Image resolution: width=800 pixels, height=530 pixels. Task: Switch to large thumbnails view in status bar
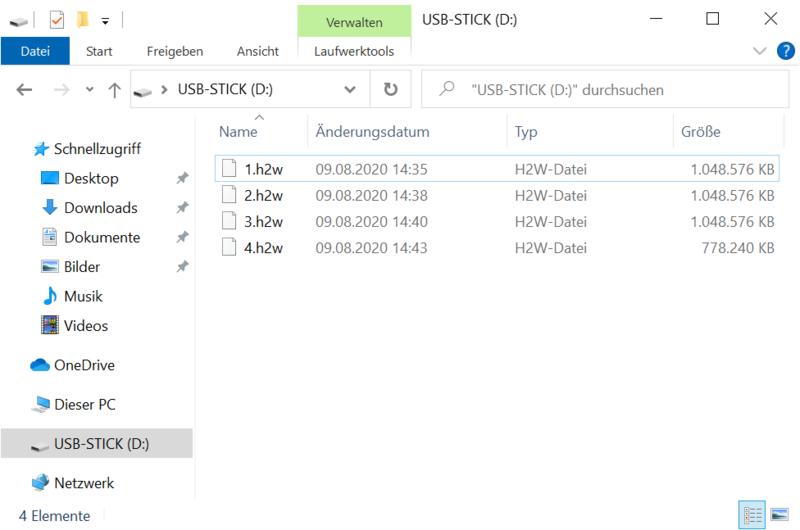tap(779, 515)
